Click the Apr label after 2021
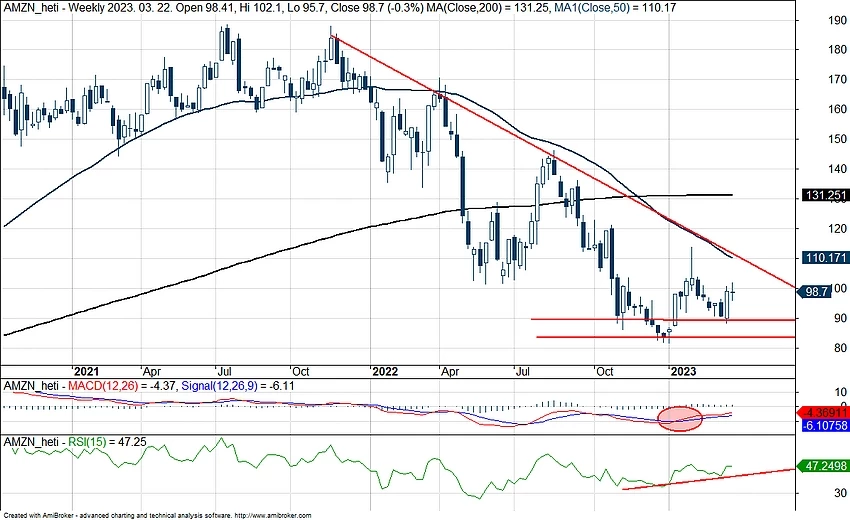The image size is (850, 520). pyautogui.click(x=152, y=372)
